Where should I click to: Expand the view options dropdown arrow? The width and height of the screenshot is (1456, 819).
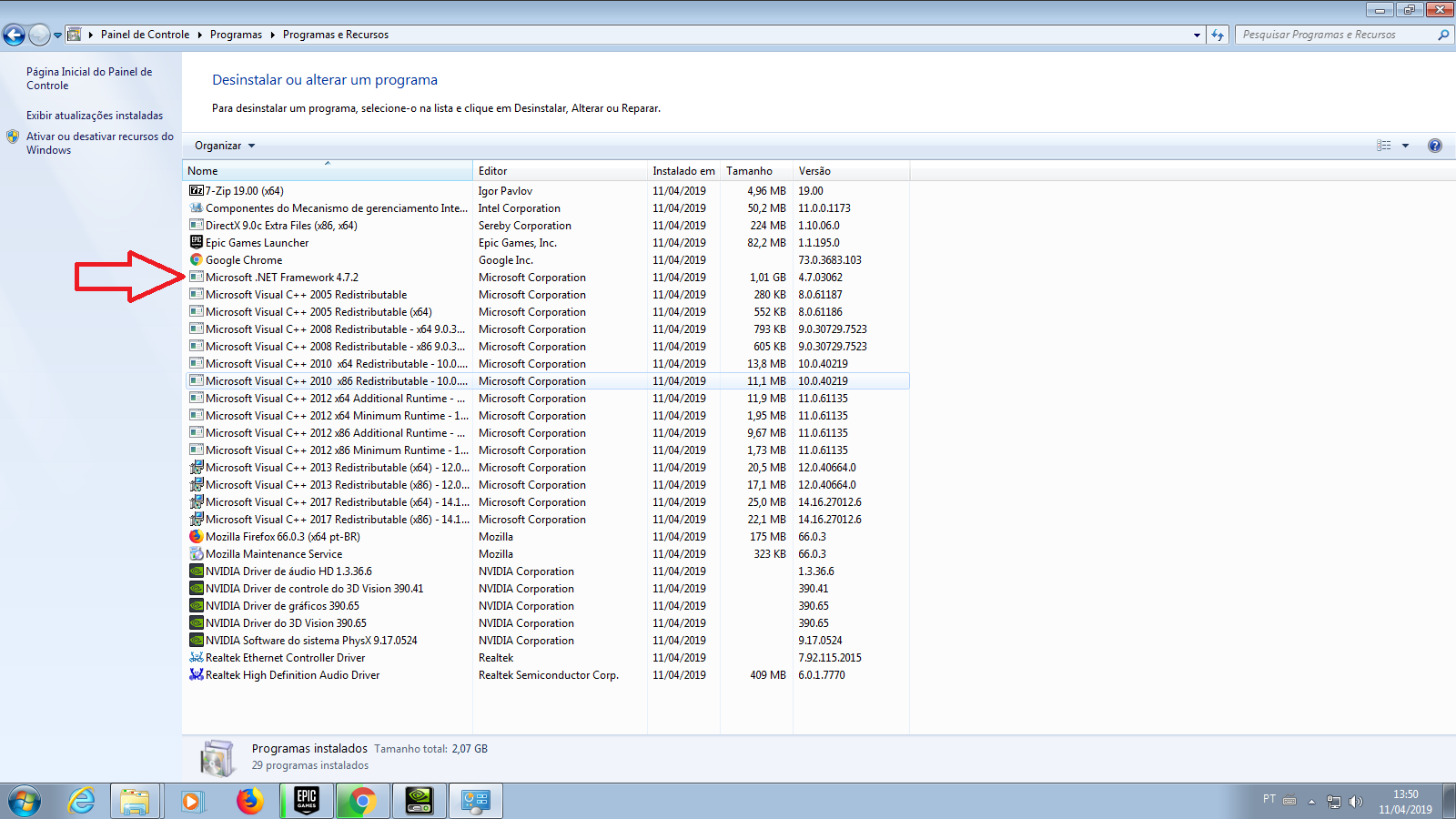pyautogui.click(x=1405, y=146)
